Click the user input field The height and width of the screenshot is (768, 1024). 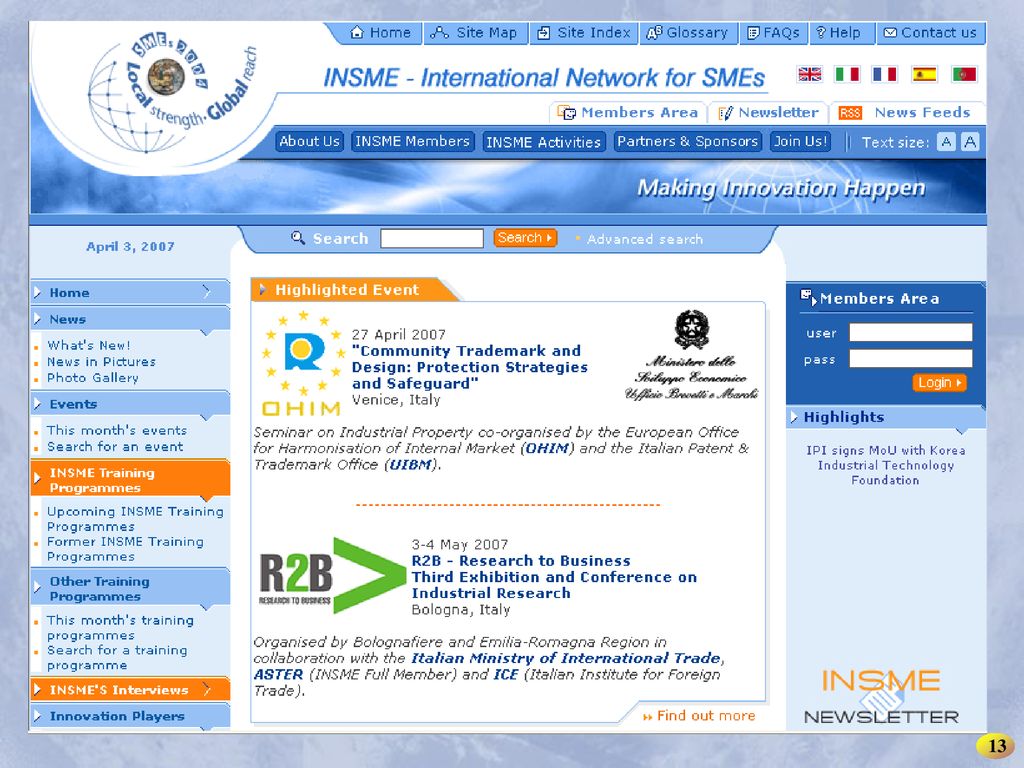coord(910,333)
